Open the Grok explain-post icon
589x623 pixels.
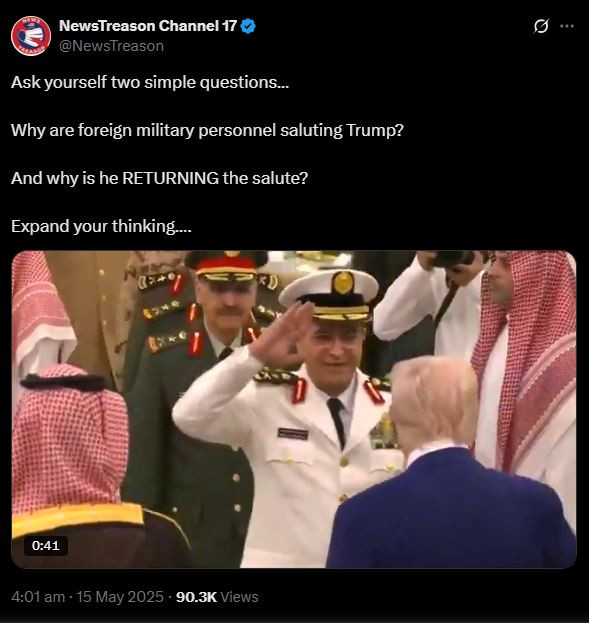[541, 26]
